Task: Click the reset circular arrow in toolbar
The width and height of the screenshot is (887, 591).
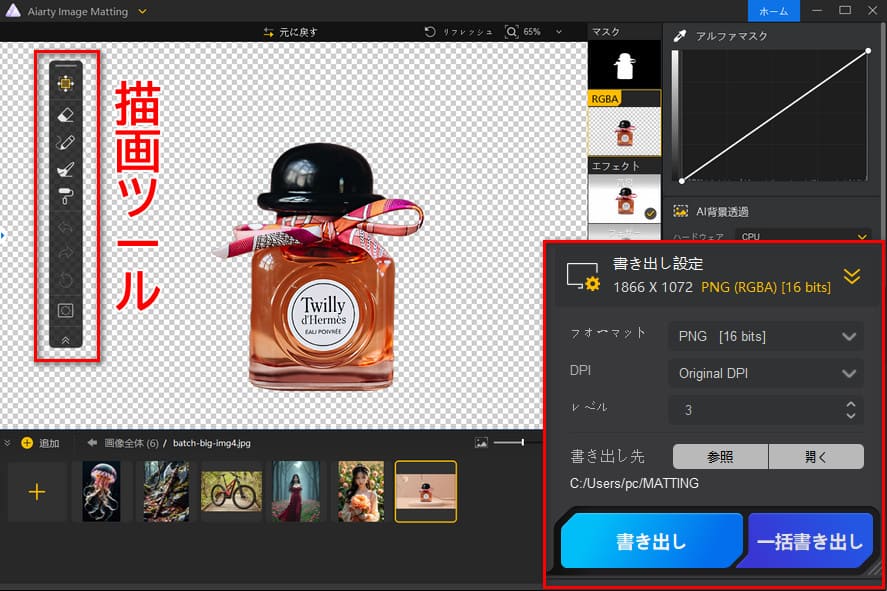Action: (66, 280)
